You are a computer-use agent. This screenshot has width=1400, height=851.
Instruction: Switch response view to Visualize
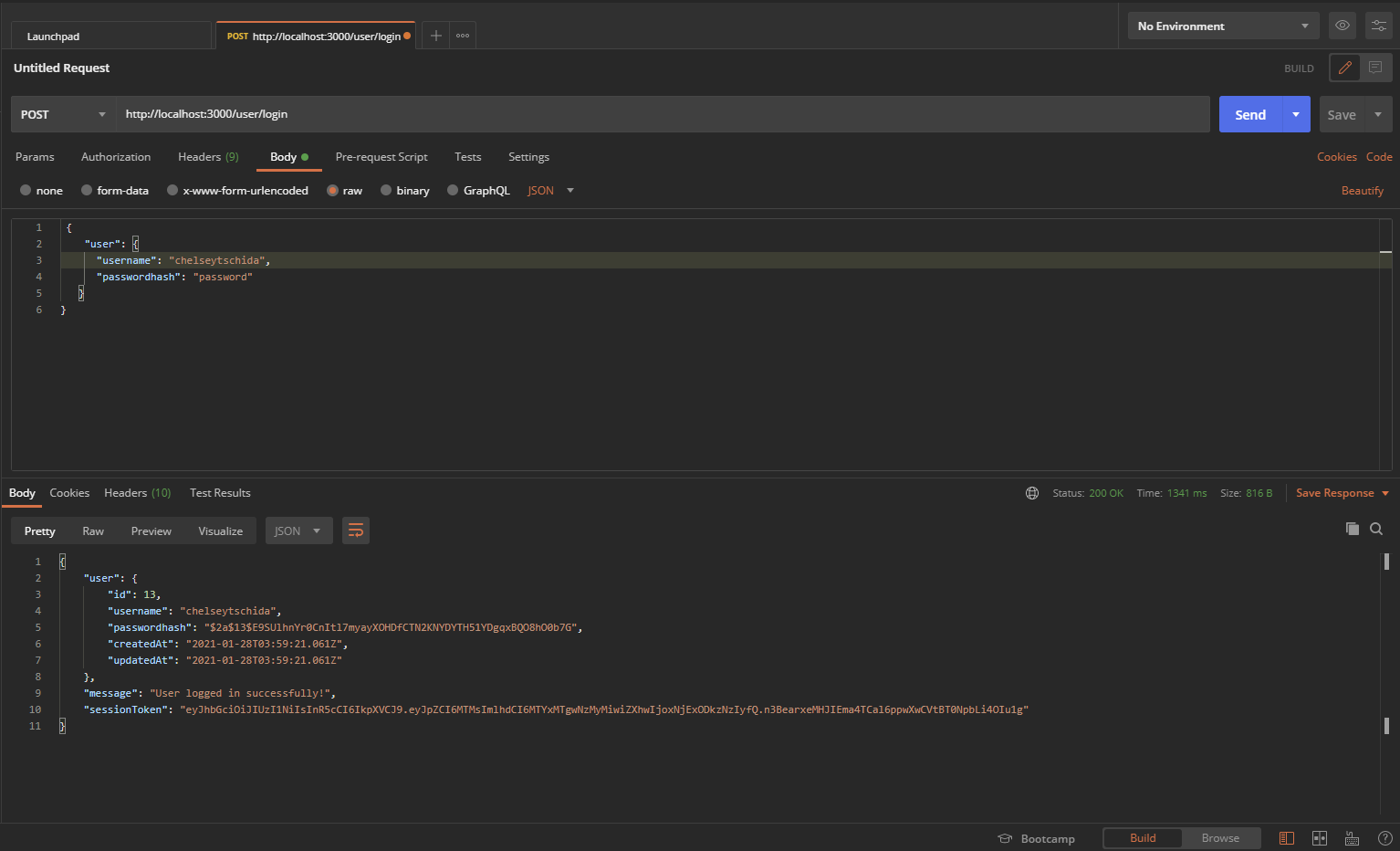[x=221, y=531]
